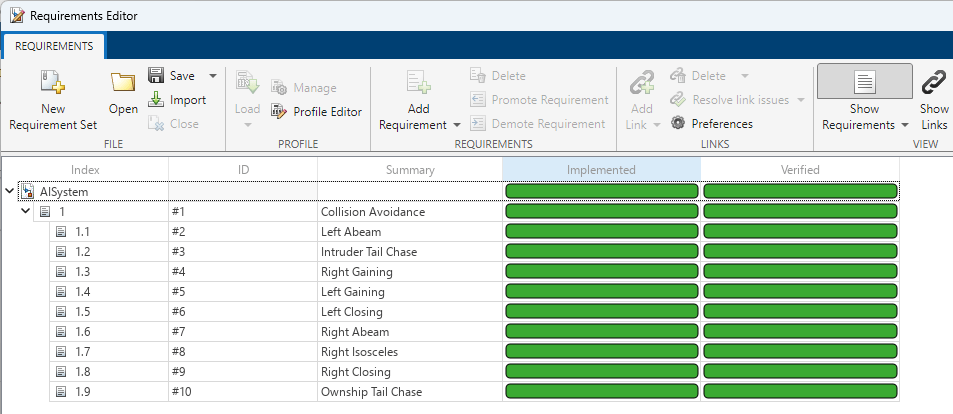Import requirements from external document

pyautogui.click(x=177, y=100)
